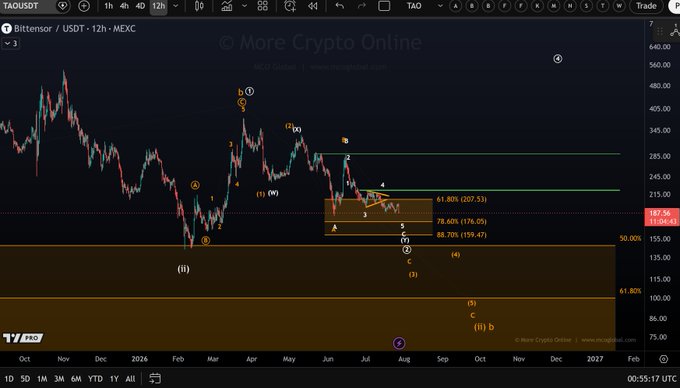Open the layout setup square icon
This screenshot has width=680, height=388.
coord(384,6)
